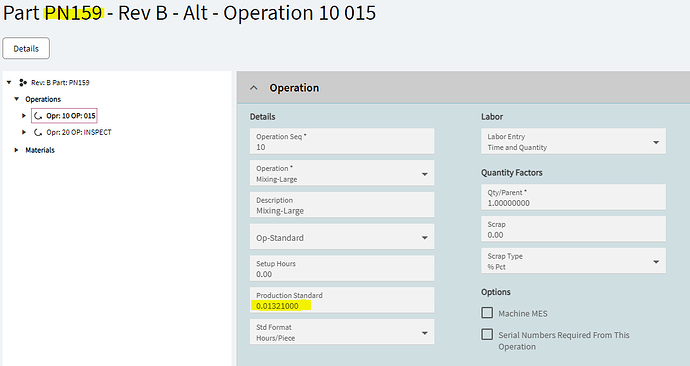Check Serial Numbers Required From This Operation
690x366 pixels.
pyautogui.click(x=487, y=334)
